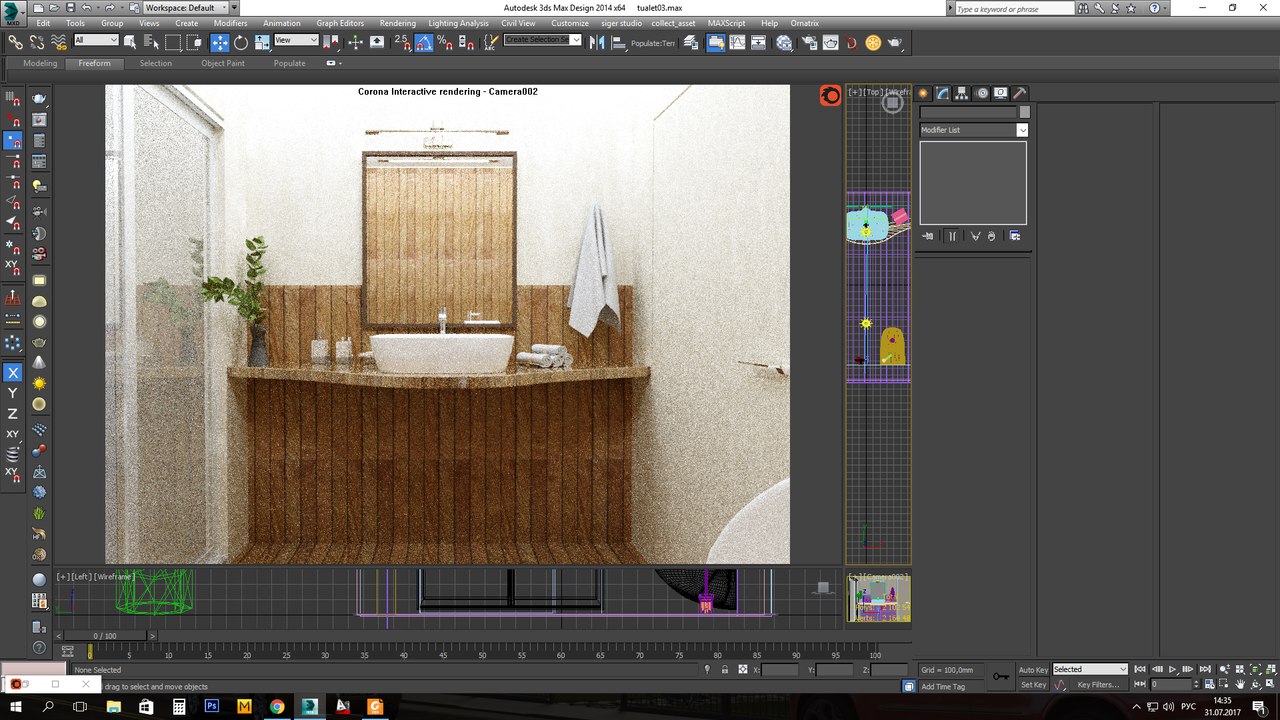
Task: Click the Go to End button
Action: 1206,669
